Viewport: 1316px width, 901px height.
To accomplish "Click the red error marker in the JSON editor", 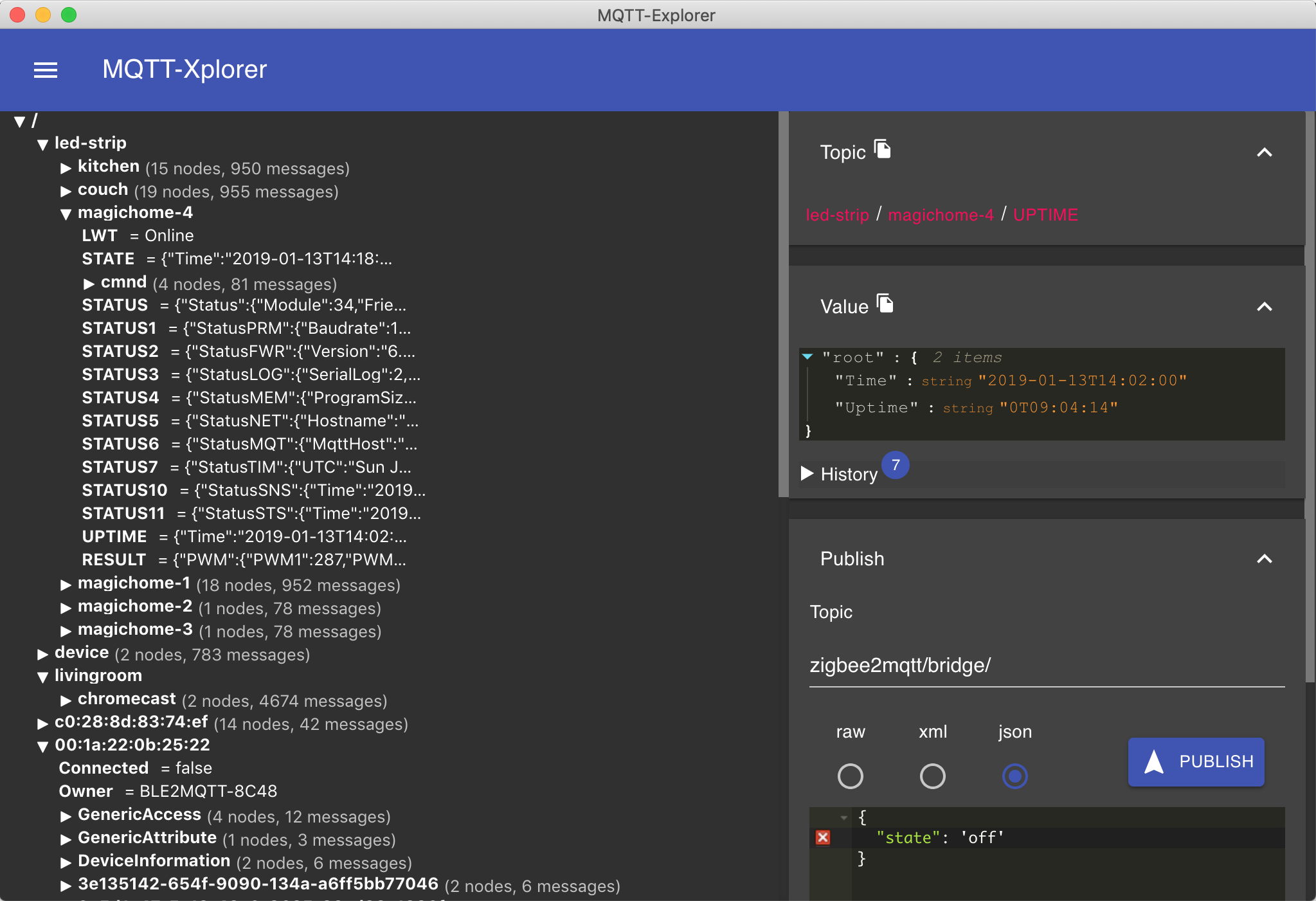I will click(823, 837).
